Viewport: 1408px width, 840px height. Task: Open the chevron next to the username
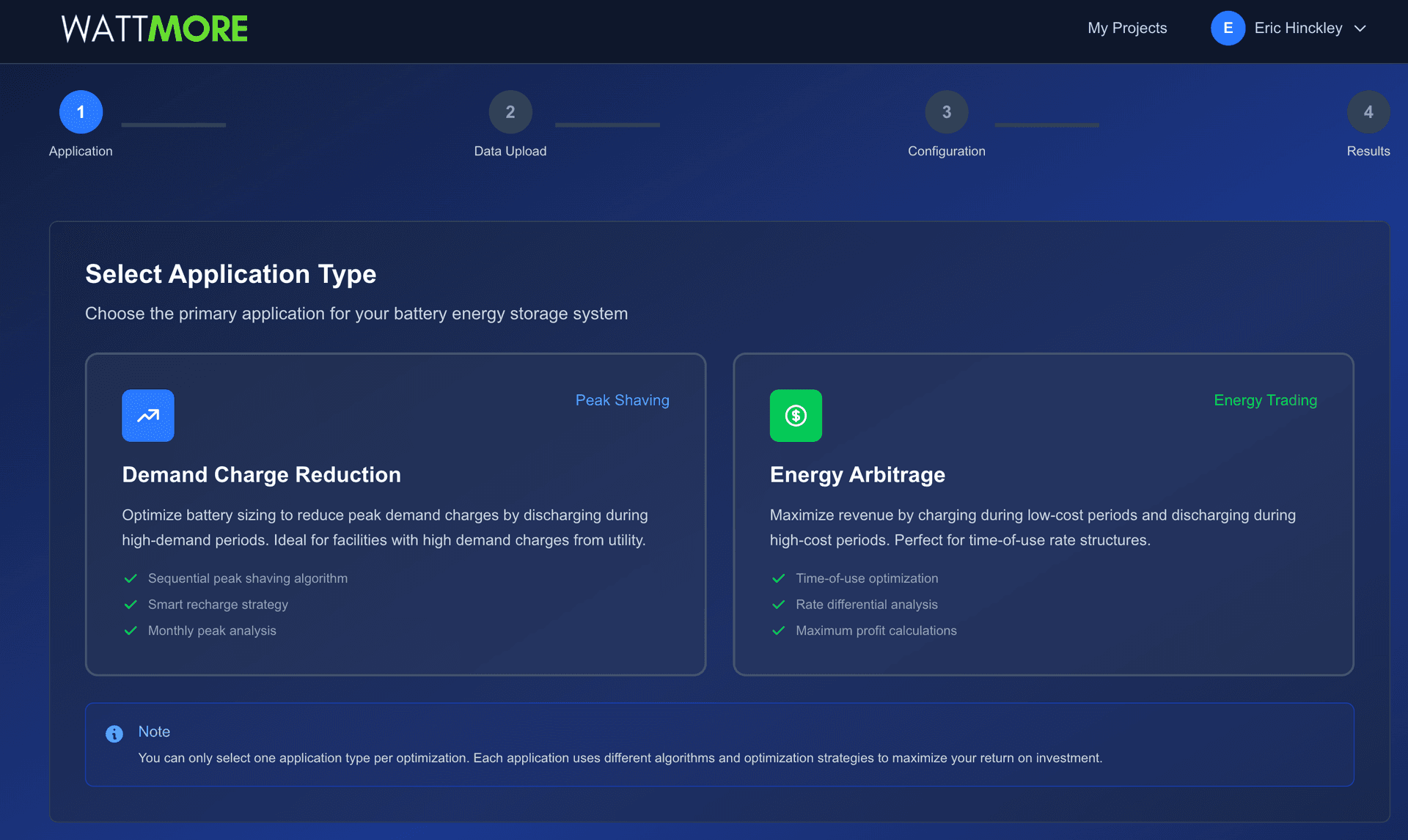1360,28
